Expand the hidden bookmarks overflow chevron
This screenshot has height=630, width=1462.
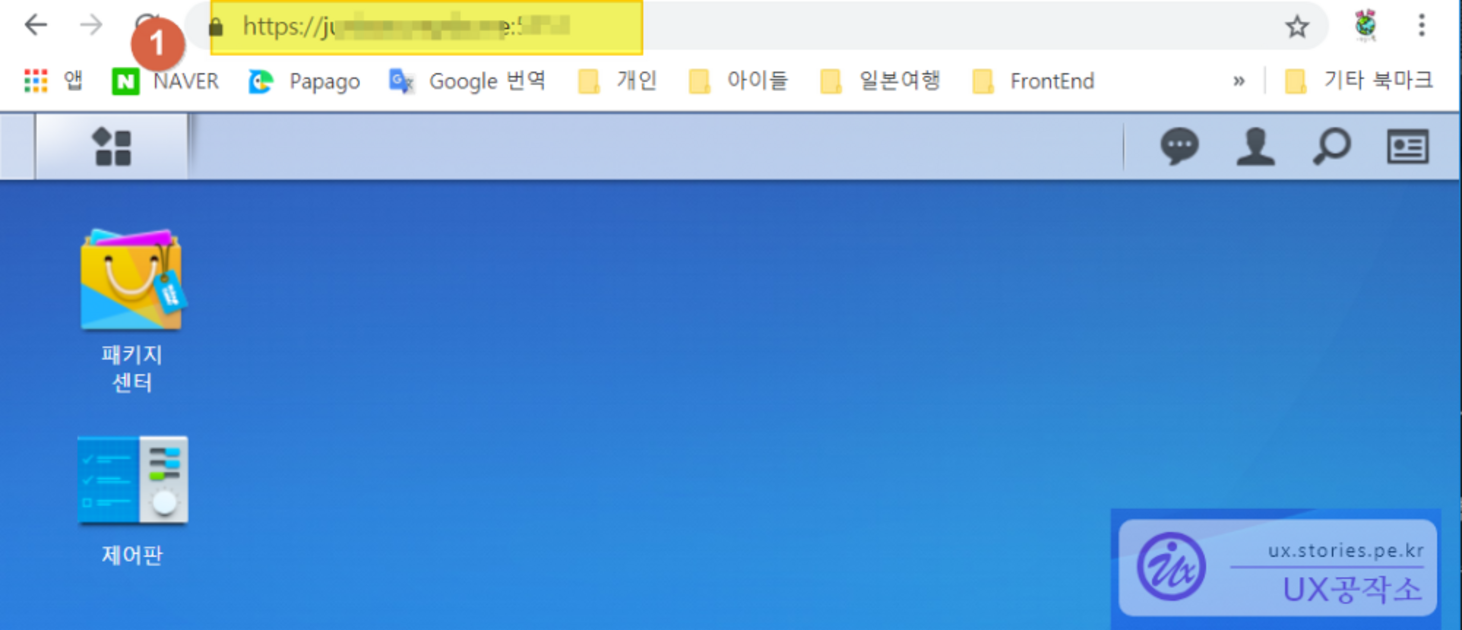[1239, 81]
